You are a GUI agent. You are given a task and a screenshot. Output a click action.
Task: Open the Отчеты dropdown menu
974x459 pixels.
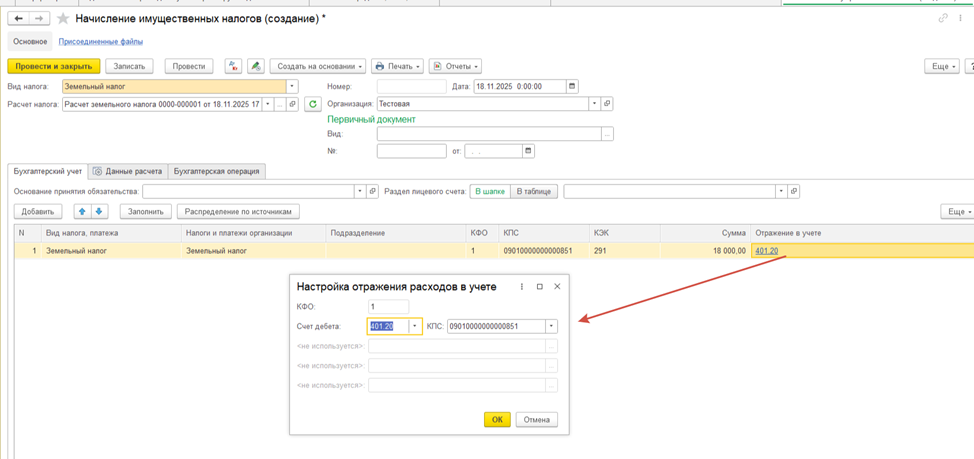(x=455, y=66)
